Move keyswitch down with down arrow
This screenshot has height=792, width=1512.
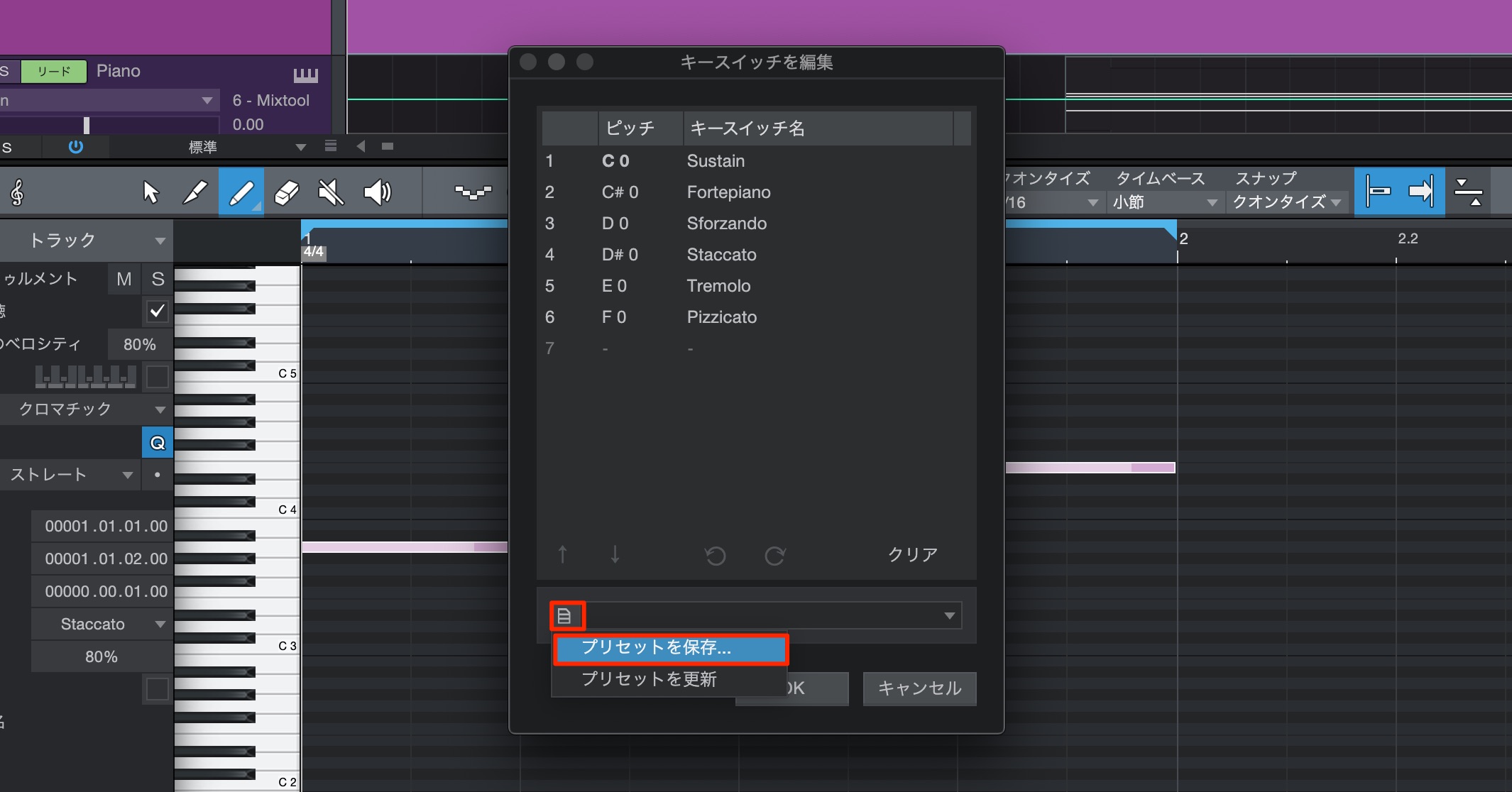tap(615, 554)
